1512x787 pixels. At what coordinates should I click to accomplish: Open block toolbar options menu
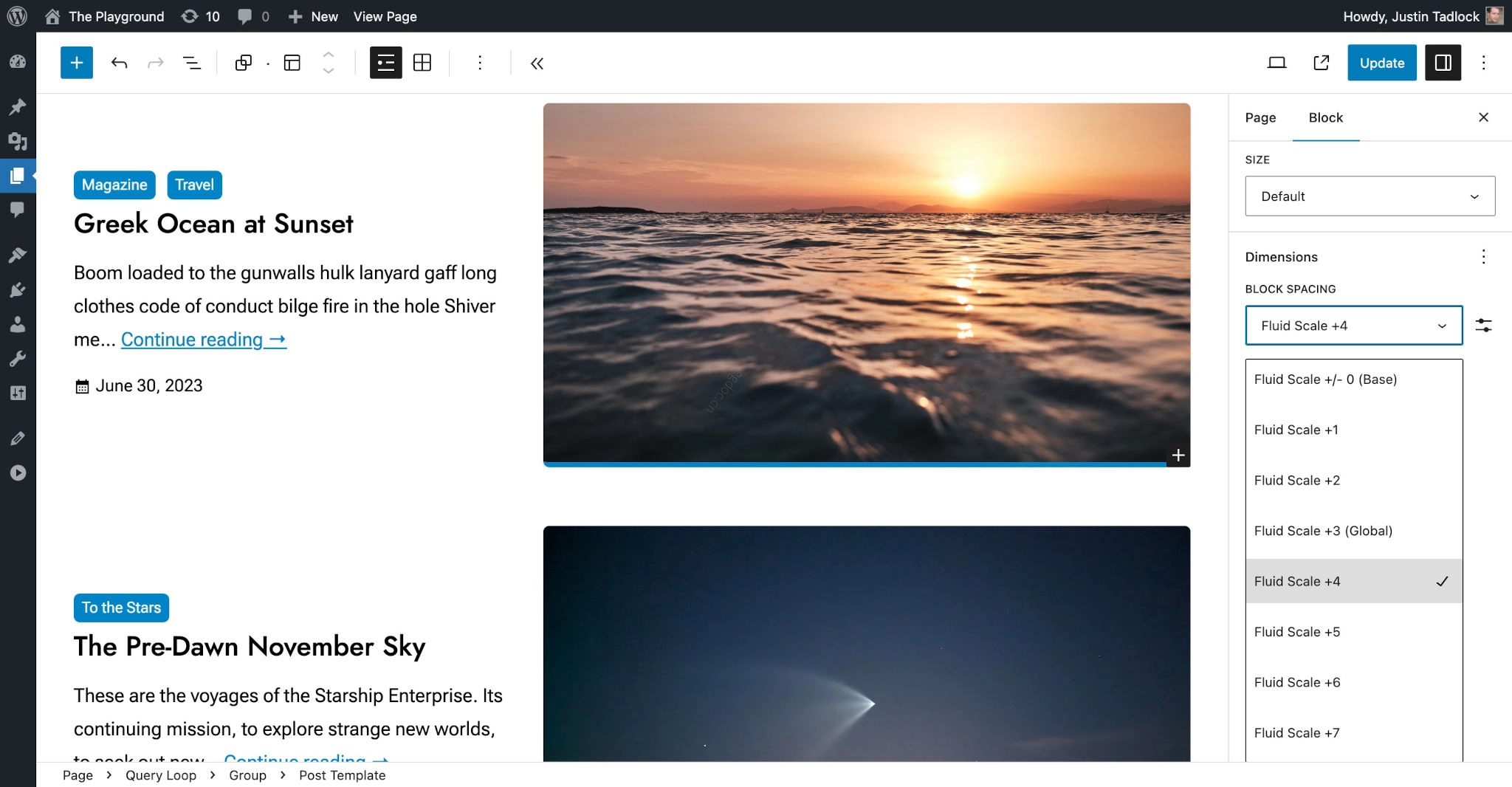click(480, 63)
